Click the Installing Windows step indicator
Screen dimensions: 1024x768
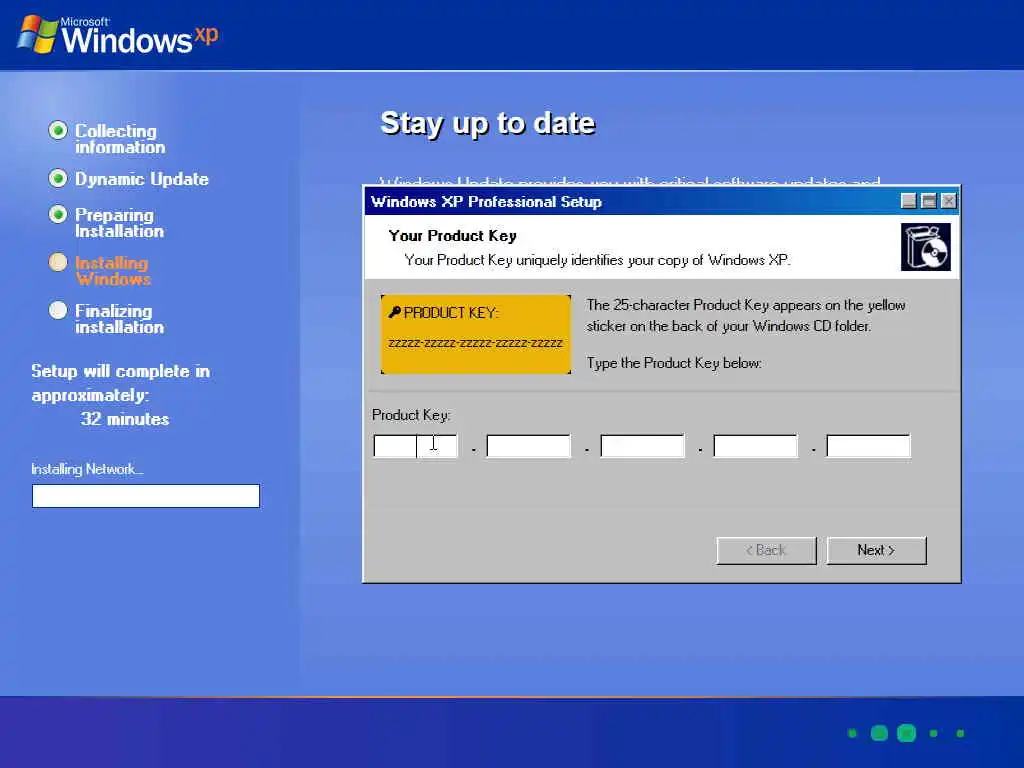point(58,263)
